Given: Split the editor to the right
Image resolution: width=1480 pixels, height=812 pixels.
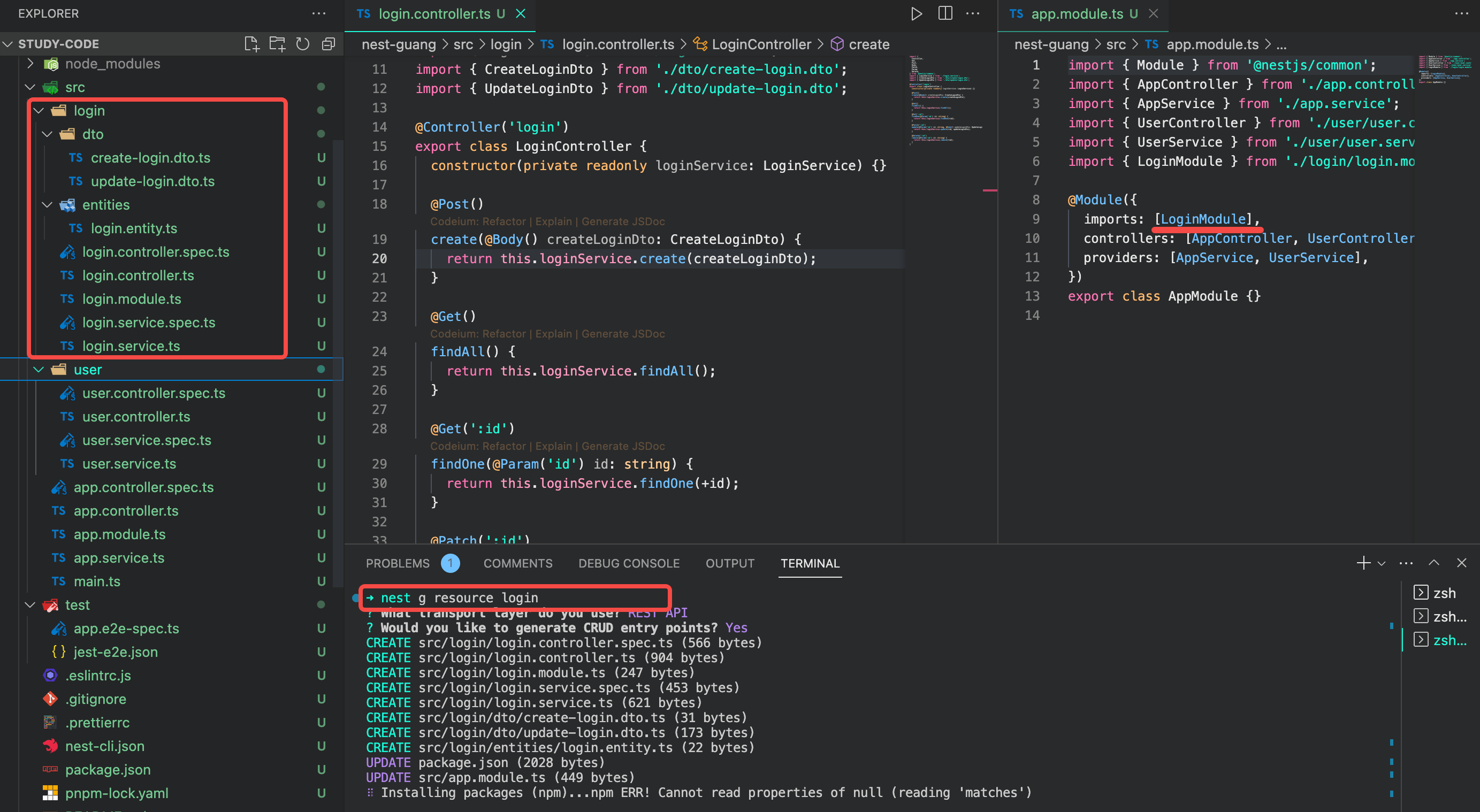Looking at the screenshot, I should pos(945,13).
